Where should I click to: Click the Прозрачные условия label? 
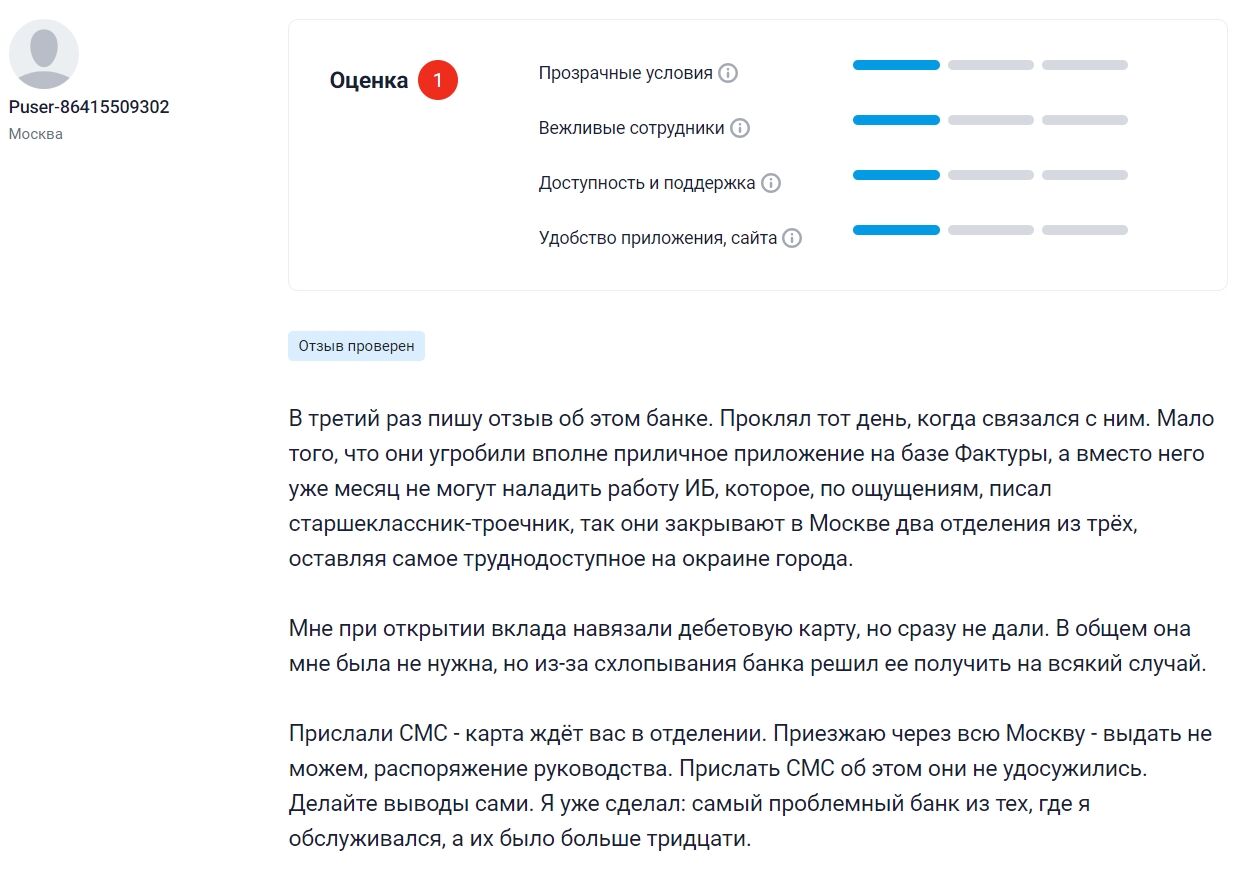[625, 73]
